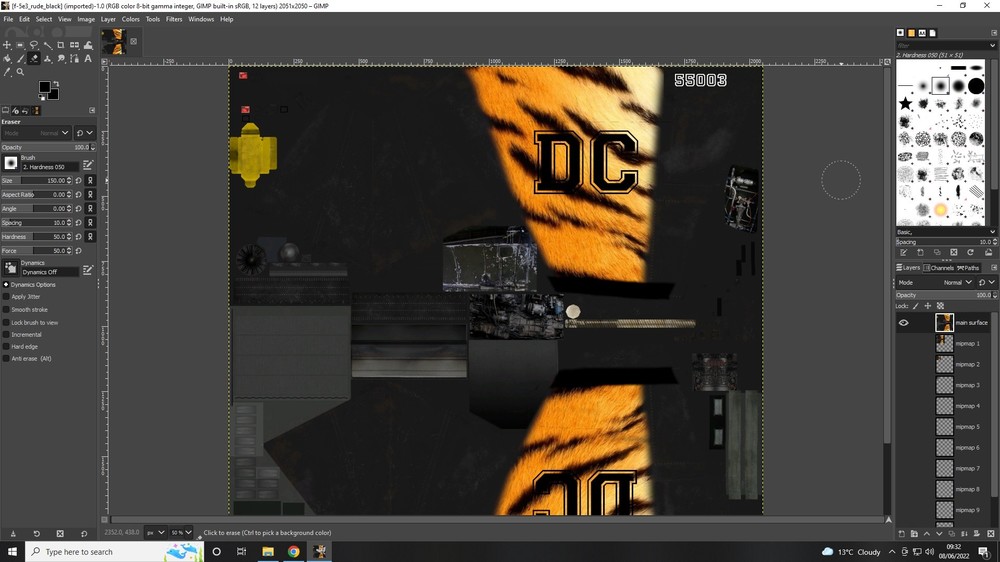Reset brush Force to default
The height and width of the screenshot is (562, 1000).
point(78,251)
